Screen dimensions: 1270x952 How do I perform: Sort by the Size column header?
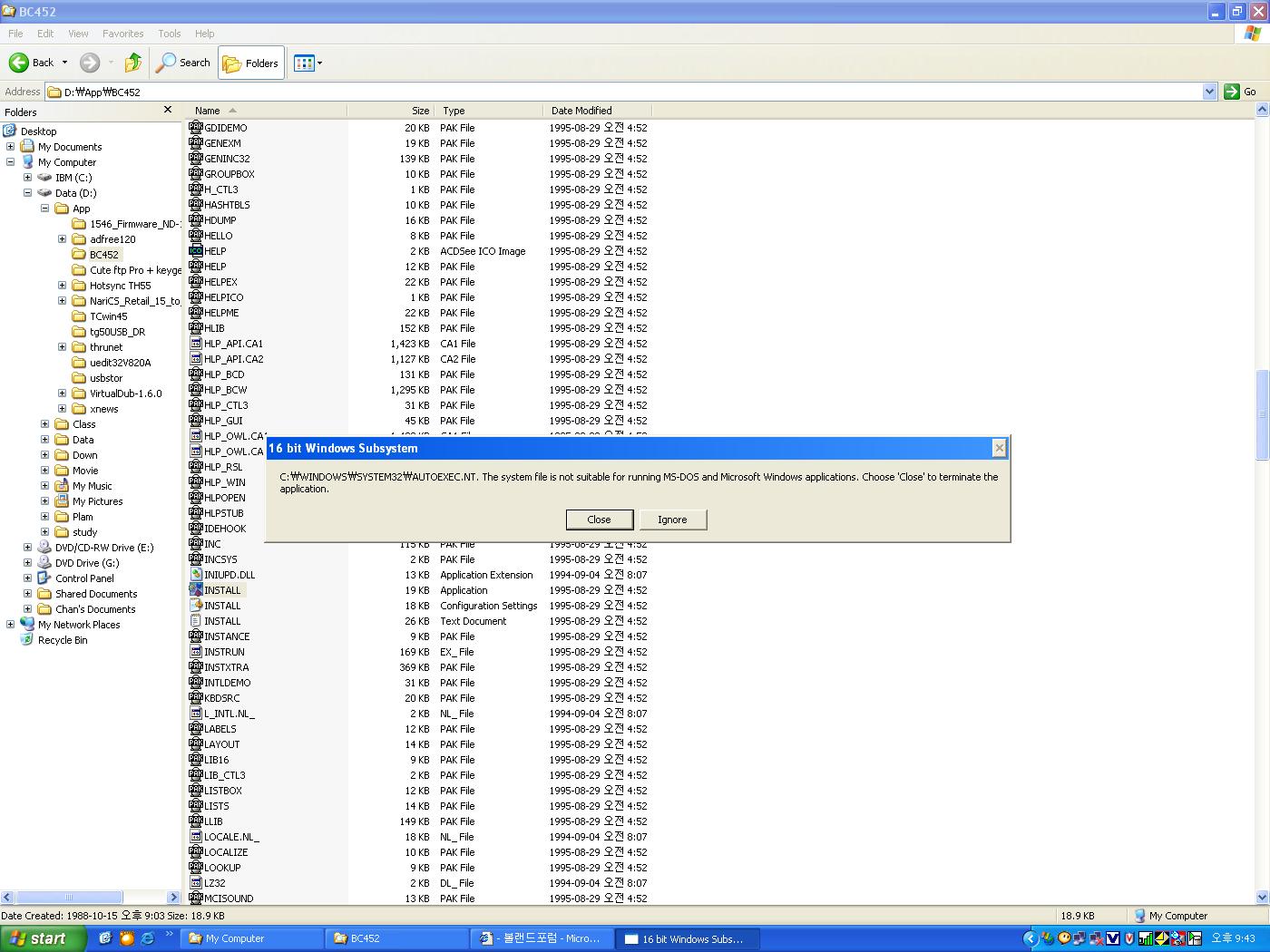tap(391, 111)
